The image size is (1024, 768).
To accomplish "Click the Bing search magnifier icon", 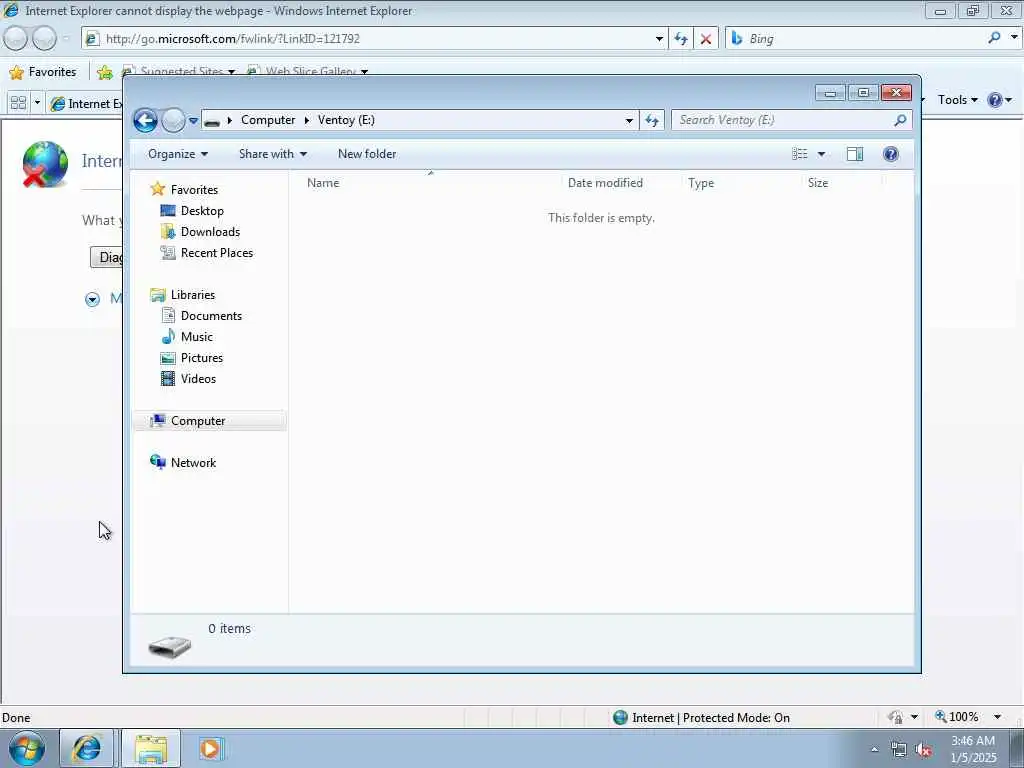I will [994, 38].
